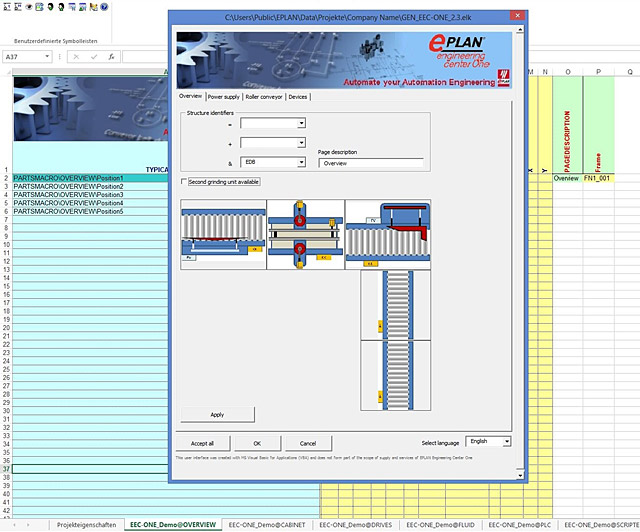This screenshot has width=640, height=532.
Task: Select the top-left roller conveyor thumbnail
Action: 223,234
